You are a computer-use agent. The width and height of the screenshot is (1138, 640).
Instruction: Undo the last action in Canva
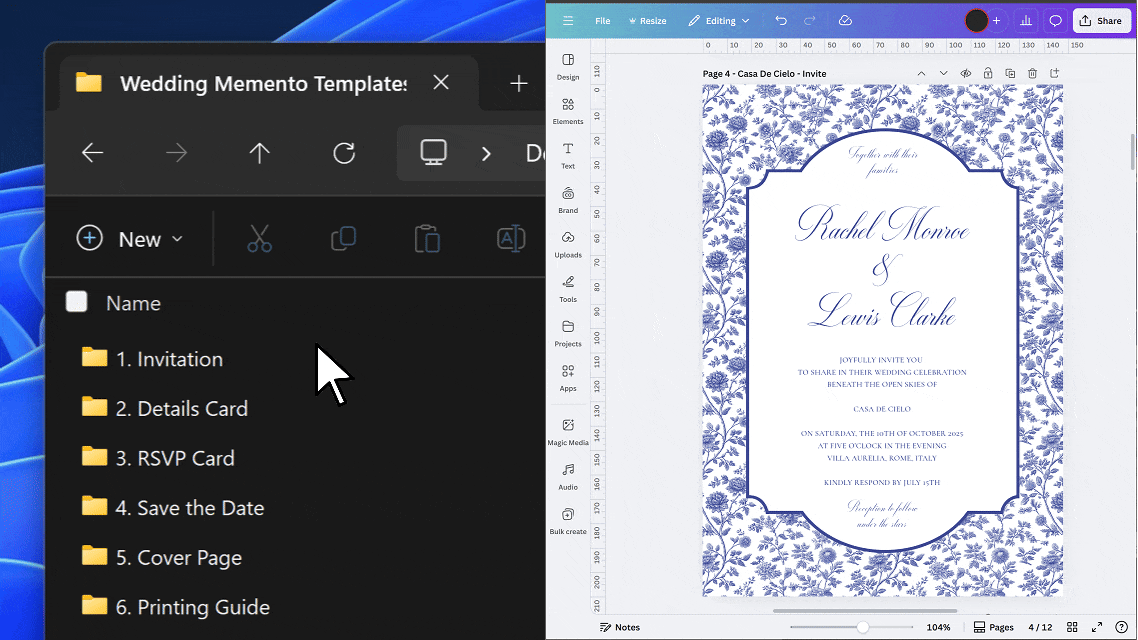781,21
